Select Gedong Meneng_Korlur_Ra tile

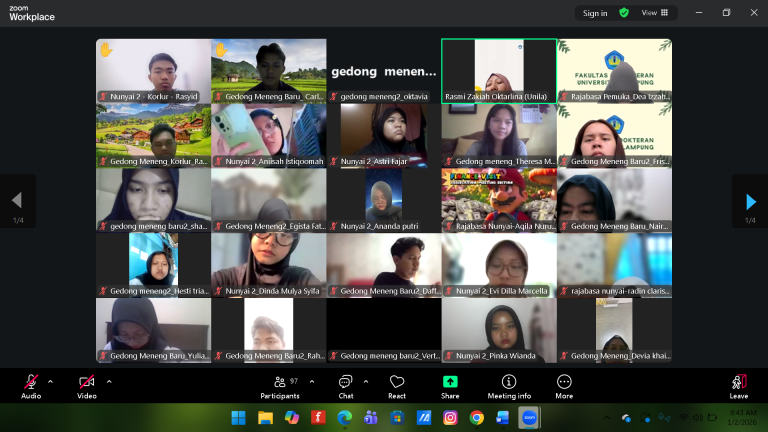click(x=153, y=136)
